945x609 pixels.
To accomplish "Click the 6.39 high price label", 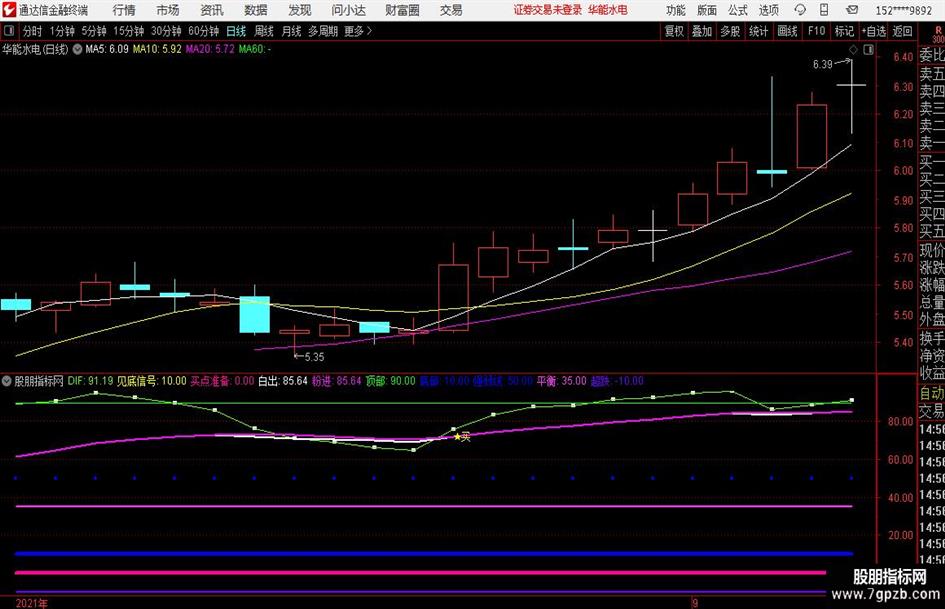I will point(823,65).
